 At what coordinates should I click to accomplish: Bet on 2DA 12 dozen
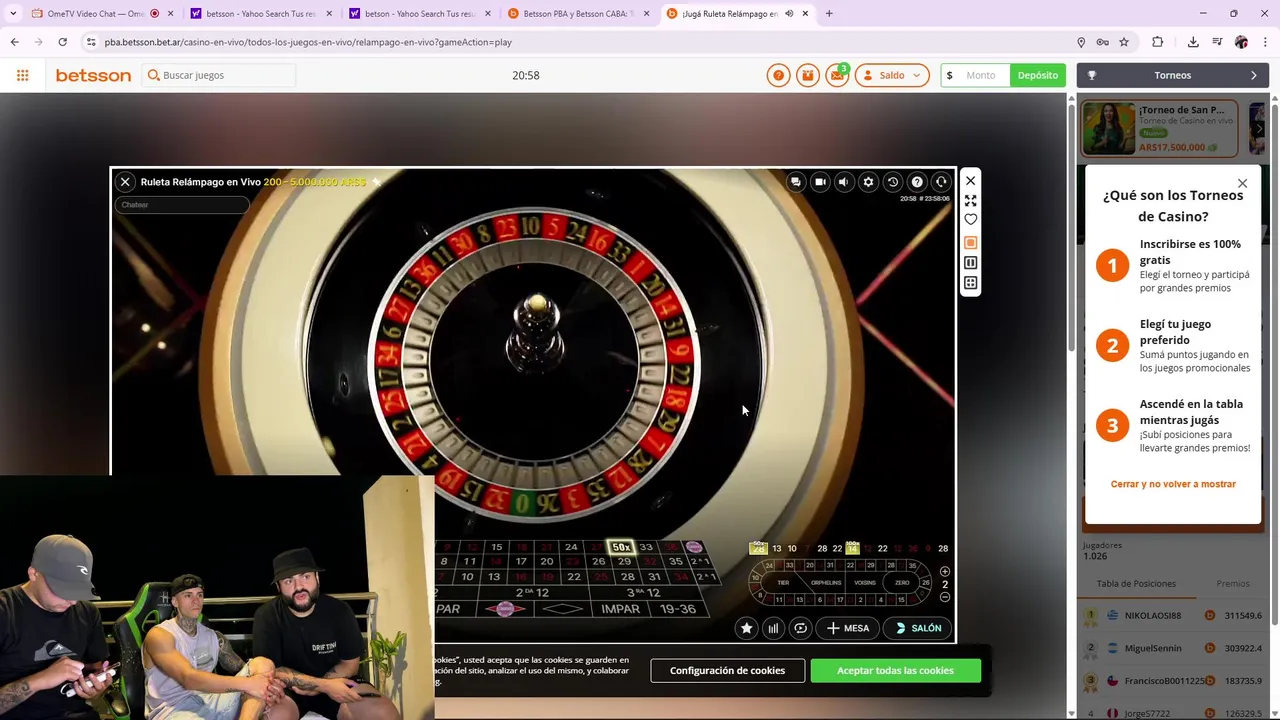[532, 592]
